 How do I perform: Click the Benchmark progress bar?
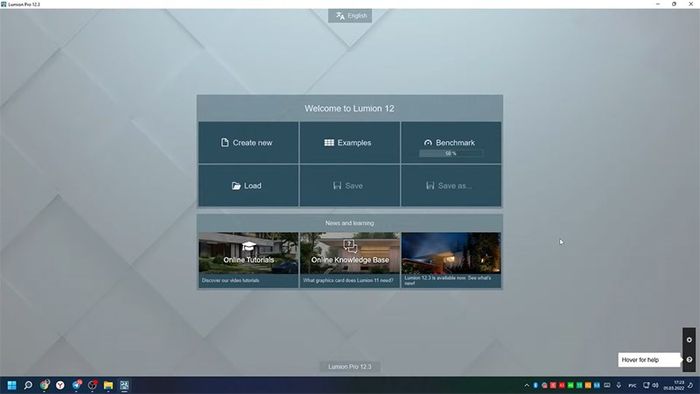(x=451, y=153)
